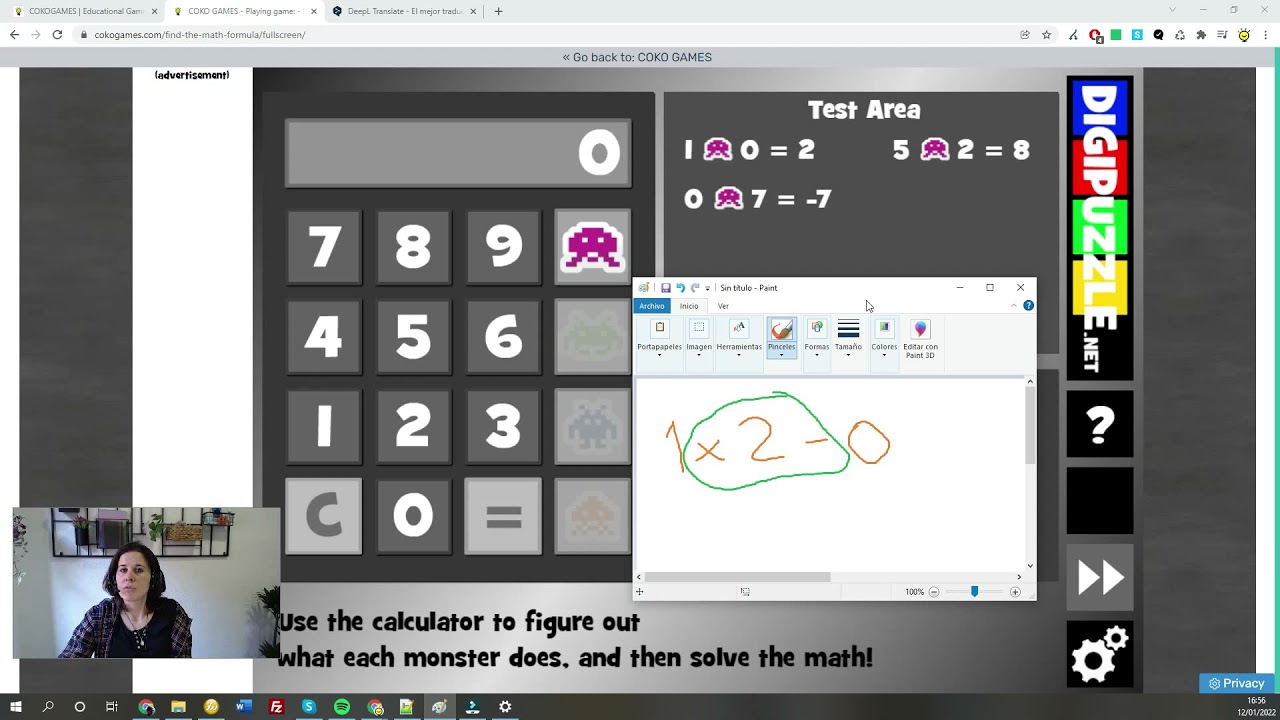The height and width of the screenshot is (720, 1280).
Task: Collapse the Paint ribbon chevron
Action: pos(1014,305)
